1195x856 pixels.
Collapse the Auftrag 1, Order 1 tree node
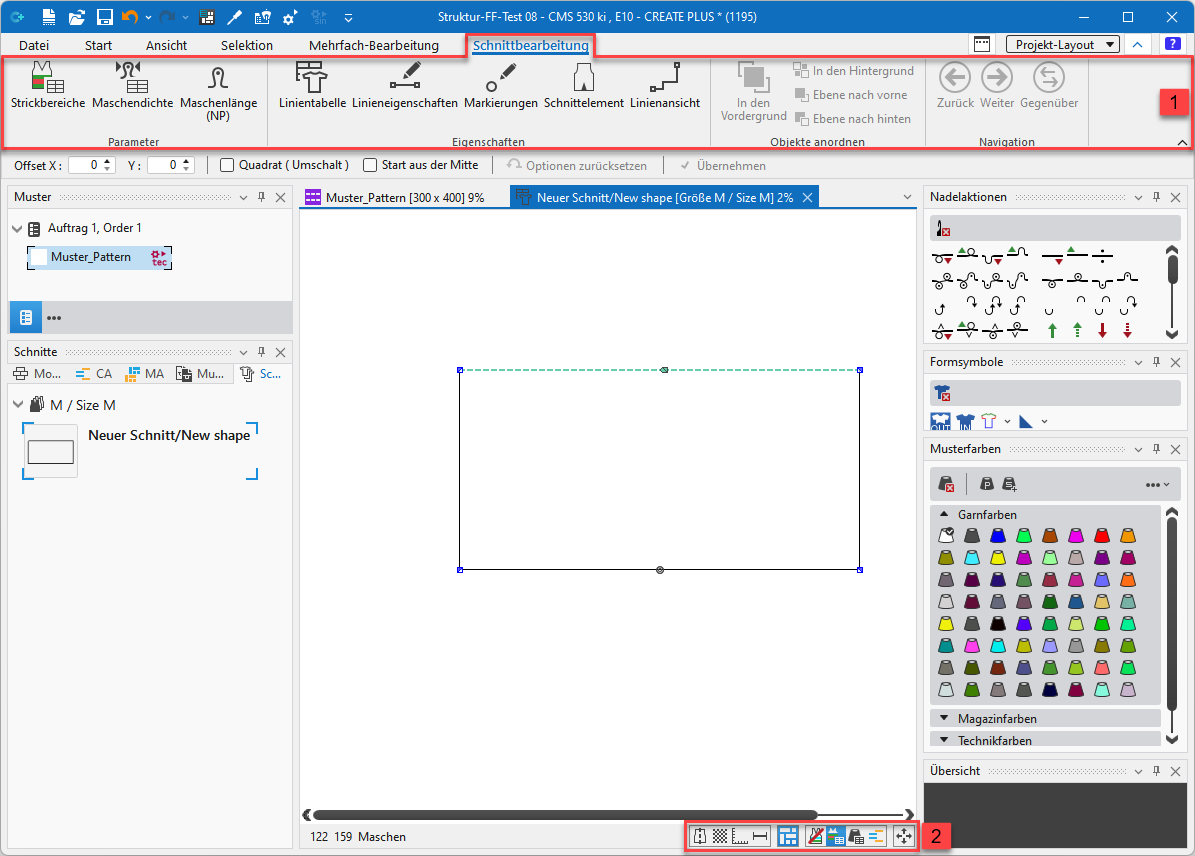pyautogui.click(x=18, y=229)
